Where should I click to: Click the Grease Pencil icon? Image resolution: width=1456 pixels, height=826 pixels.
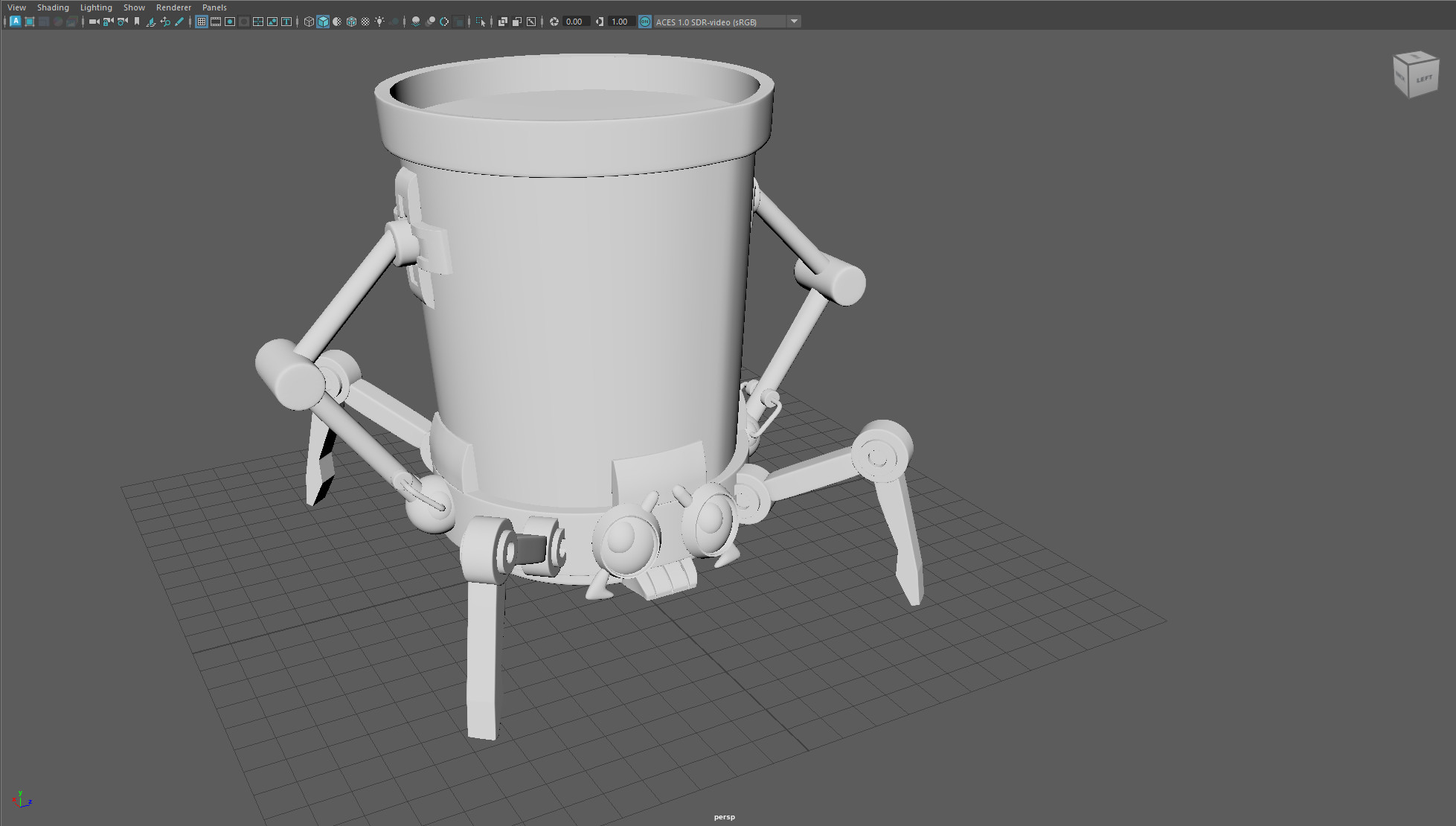click(x=179, y=22)
